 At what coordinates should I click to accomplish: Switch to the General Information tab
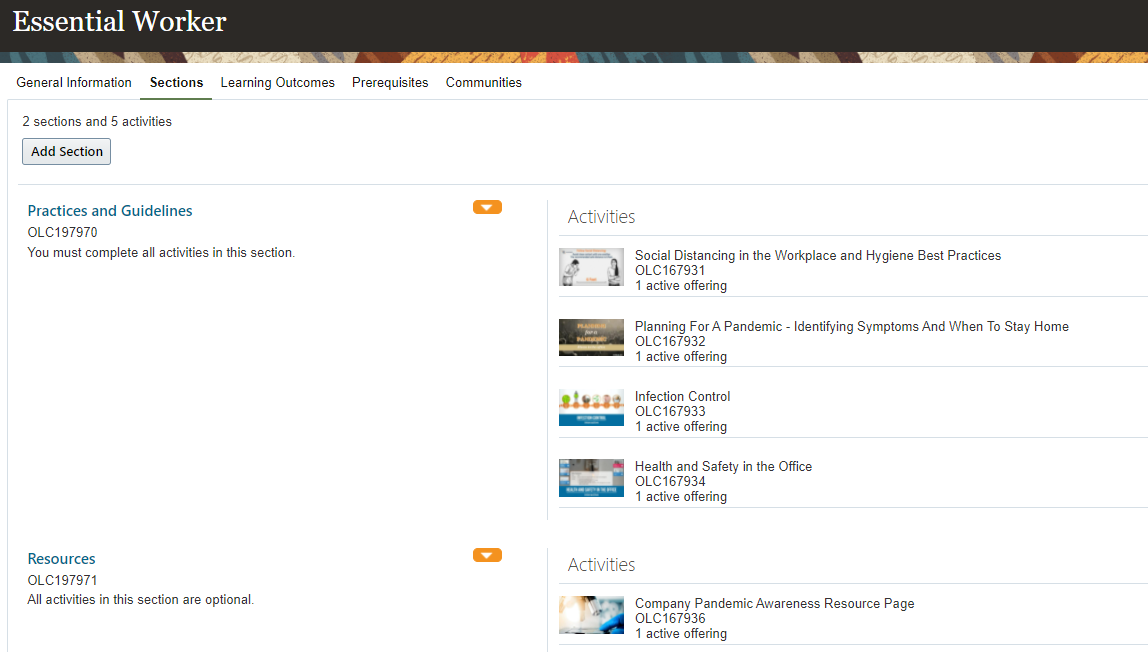coord(74,83)
